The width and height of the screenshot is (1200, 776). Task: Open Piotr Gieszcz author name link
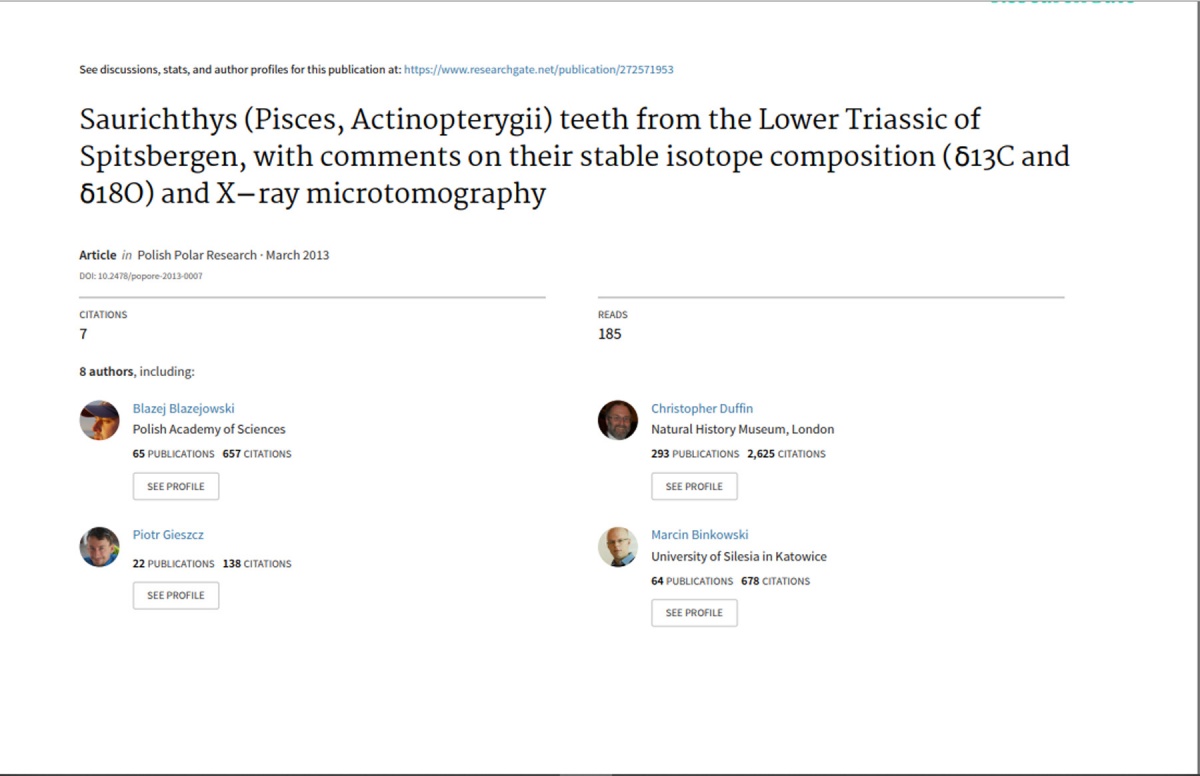[168, 535]
